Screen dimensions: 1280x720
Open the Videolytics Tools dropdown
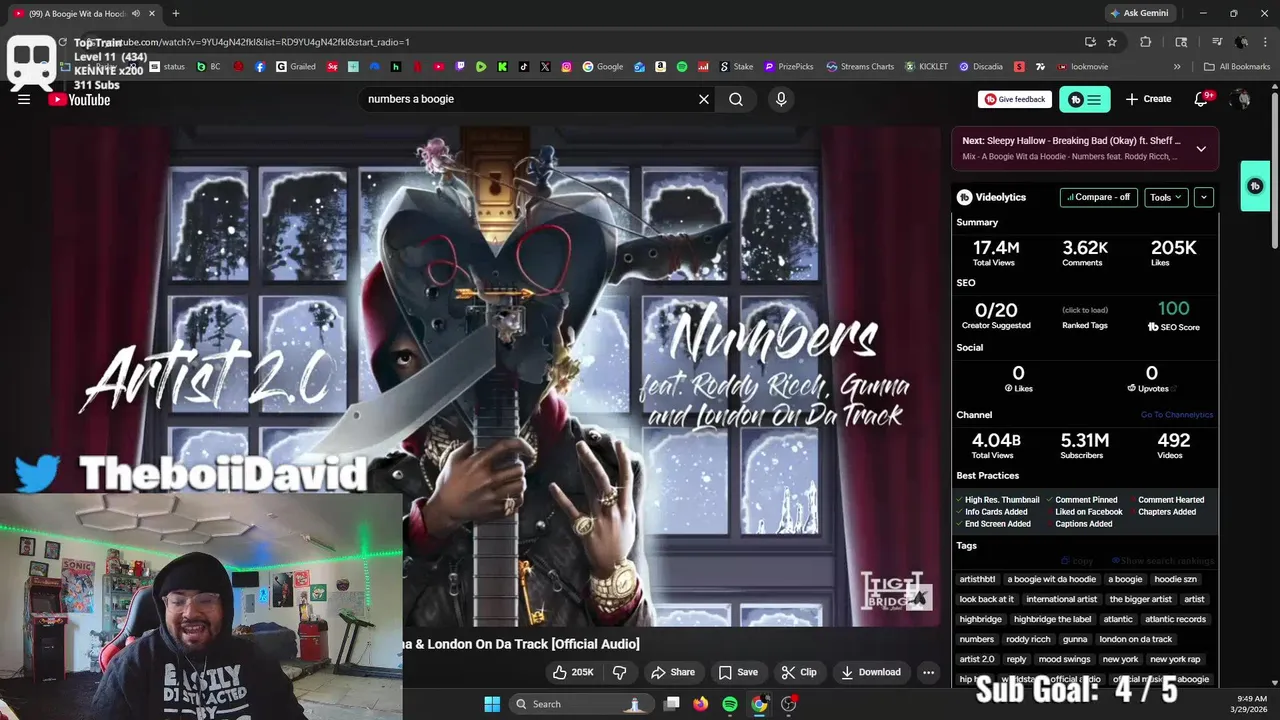point(1166,197)
